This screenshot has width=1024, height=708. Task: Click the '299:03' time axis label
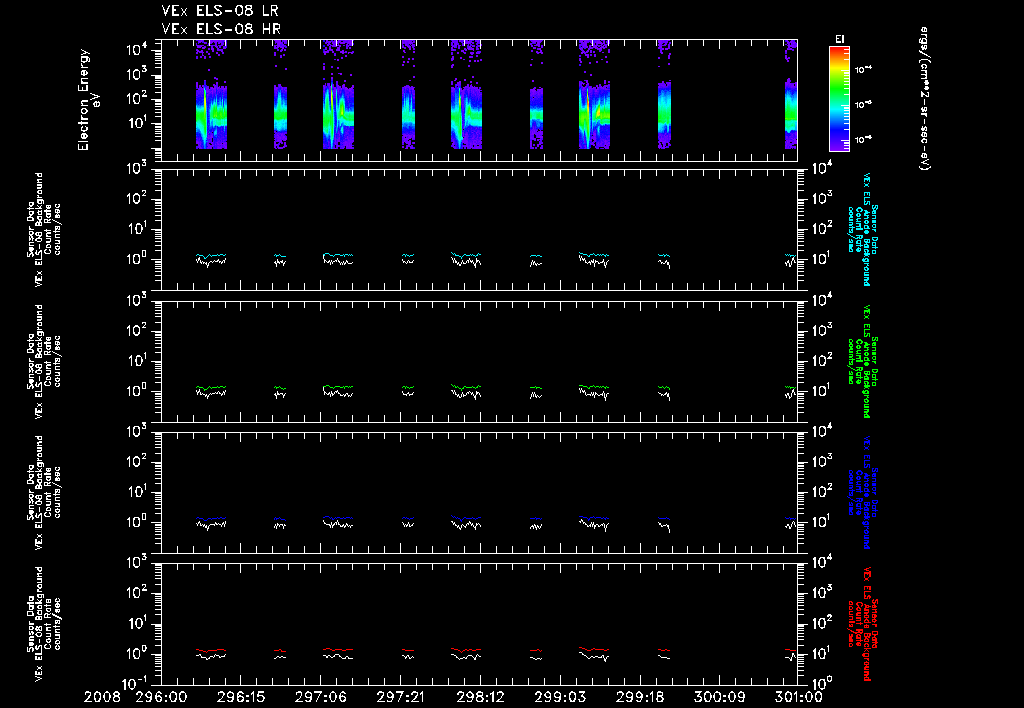560,698
